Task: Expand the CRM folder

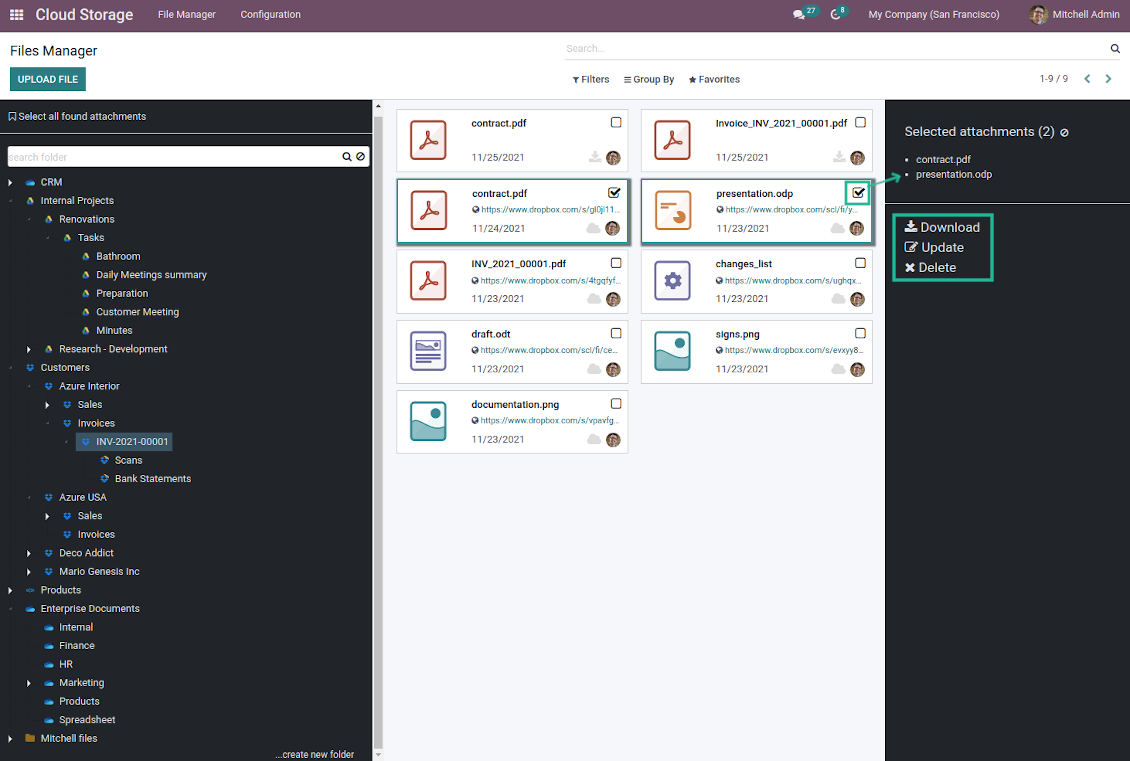Action: (10, 182)
